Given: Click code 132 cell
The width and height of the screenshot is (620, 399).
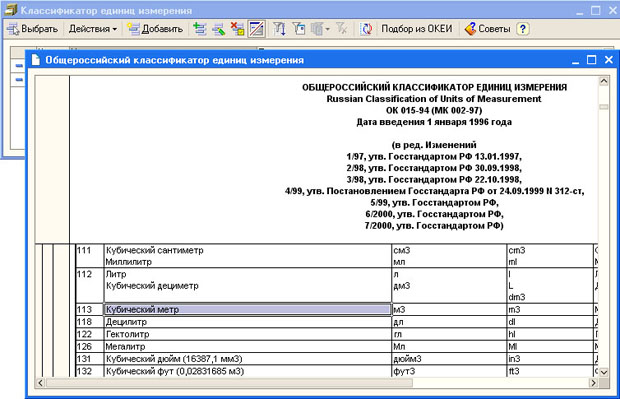Looking at the screenshot, I should tap(90, 371).
